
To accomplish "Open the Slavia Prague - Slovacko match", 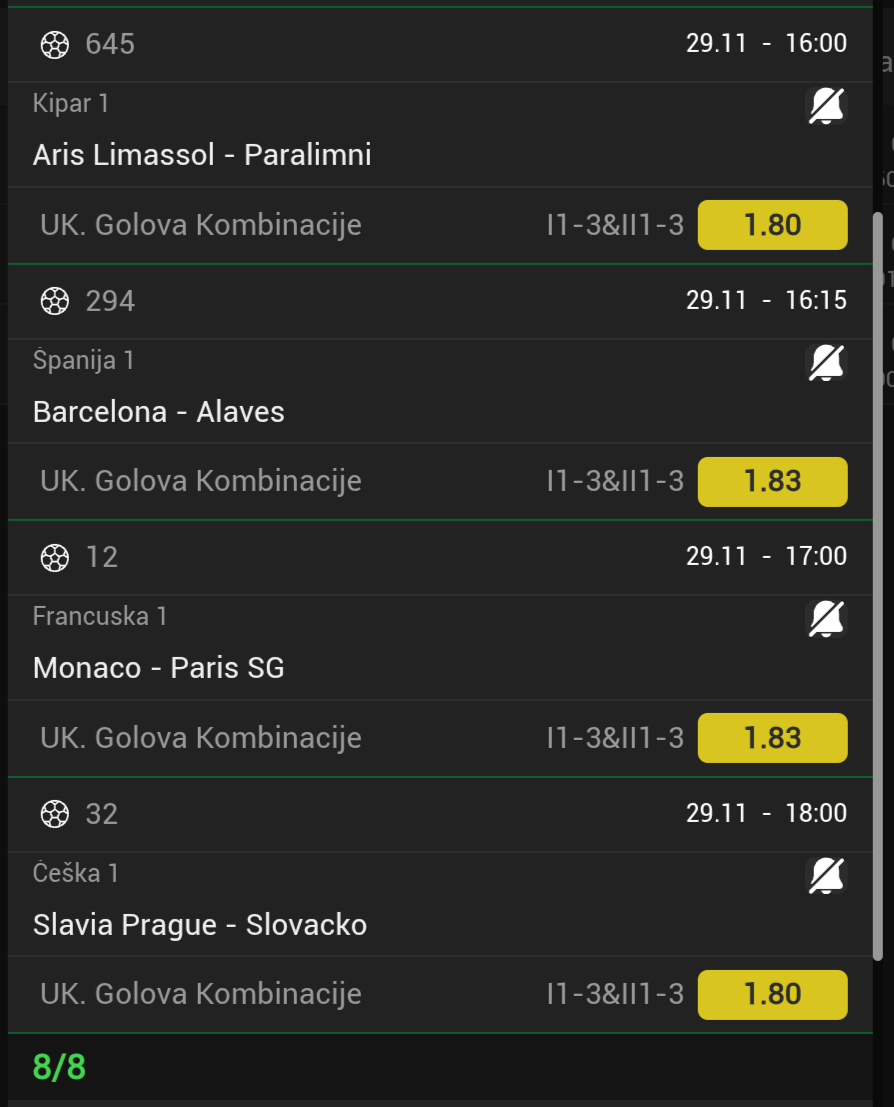I will [x=200, y=925].
